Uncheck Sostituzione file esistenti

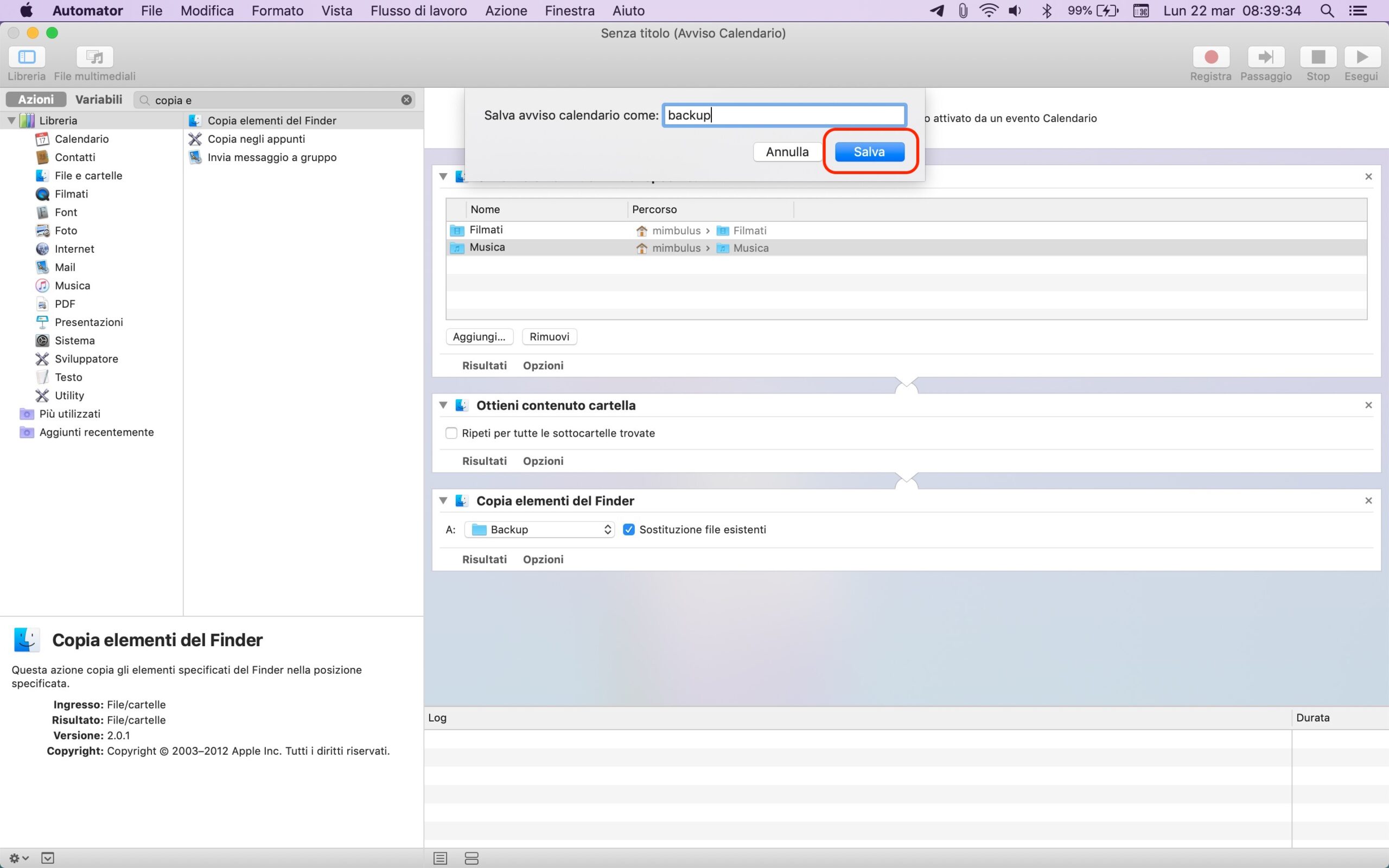pyautogui.click(x=628, y=529)
